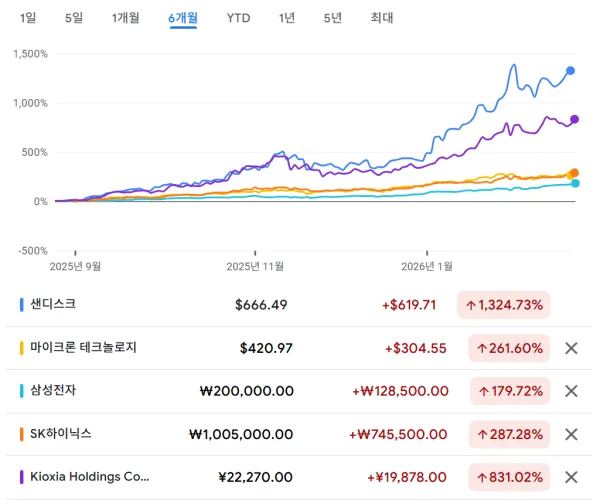Open the 최대 range tab

pyautogui.click(x=382, y=18)
